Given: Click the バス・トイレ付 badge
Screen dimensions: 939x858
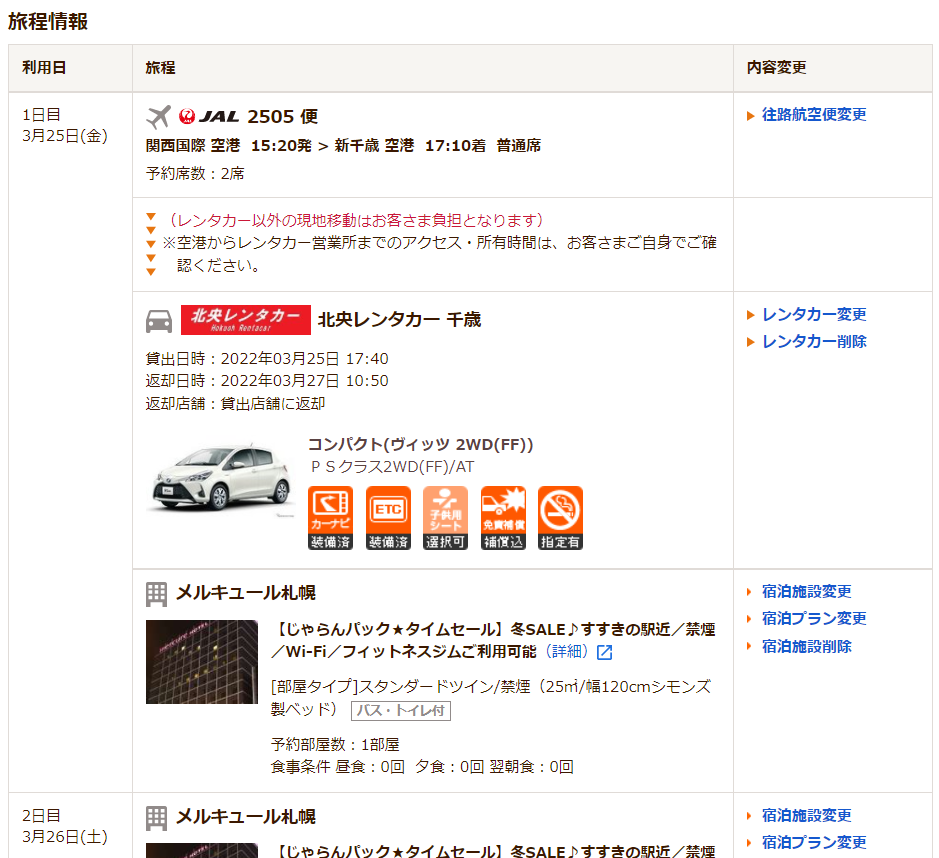Looking at the screenshot, I should [x=401, y=711].
